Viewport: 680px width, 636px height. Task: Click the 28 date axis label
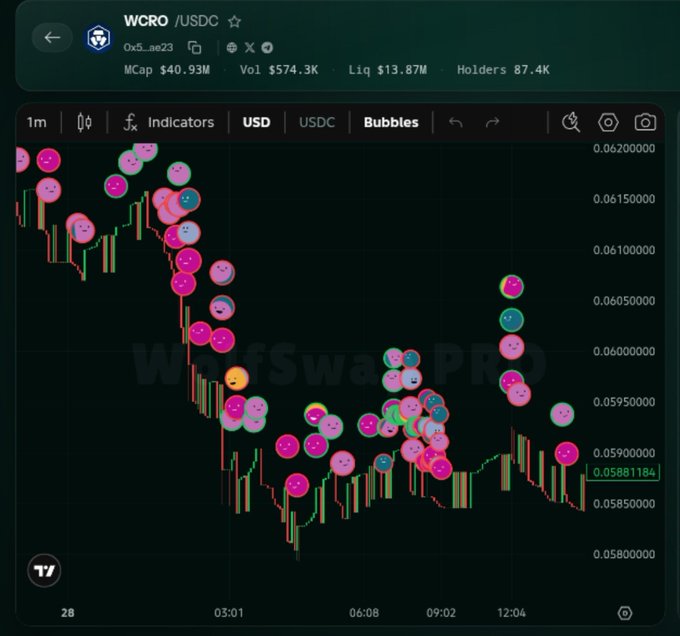click(x=68, y=613)
